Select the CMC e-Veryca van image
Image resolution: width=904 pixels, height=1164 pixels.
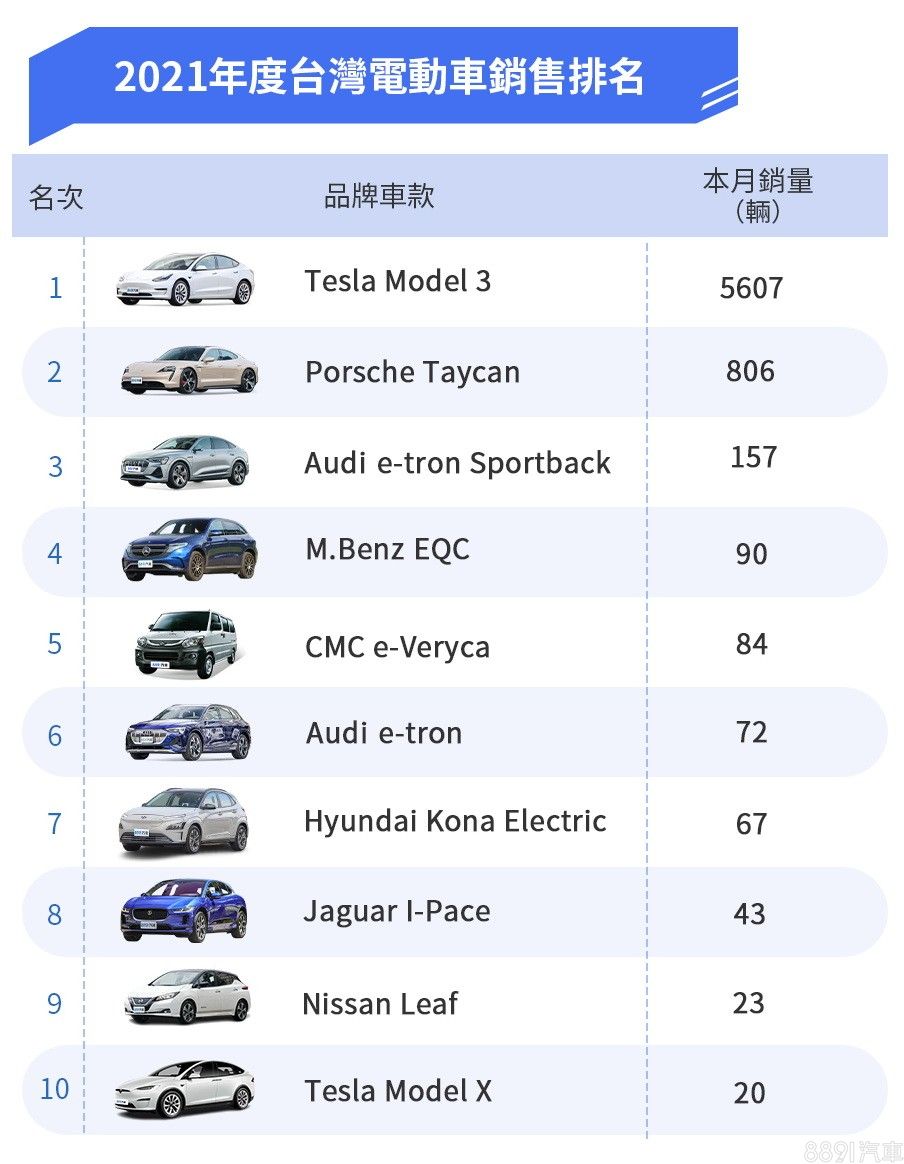pyautogui.click(x=186, y=643)
